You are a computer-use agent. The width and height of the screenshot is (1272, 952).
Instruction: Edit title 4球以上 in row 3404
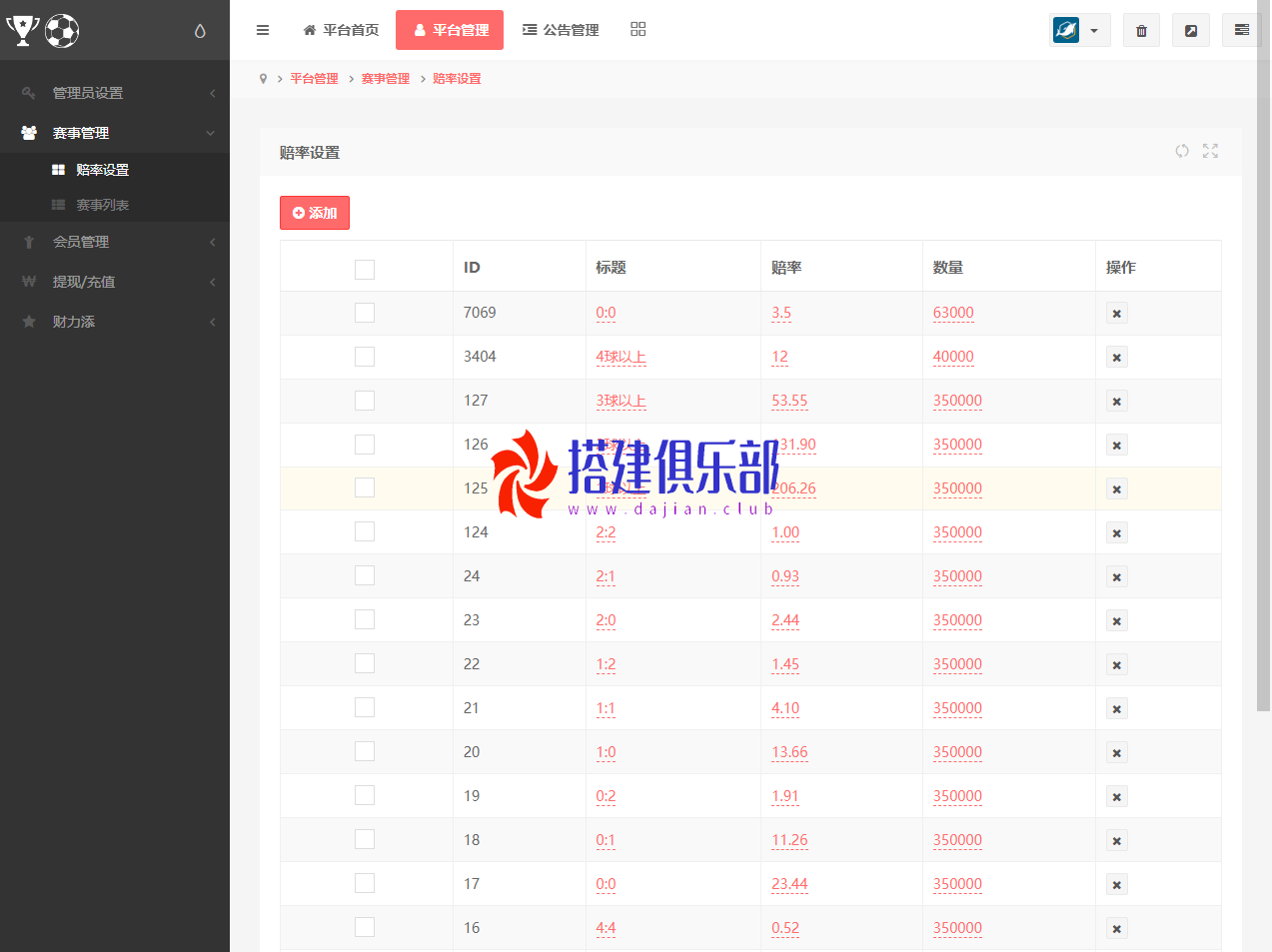click(621, 358)
